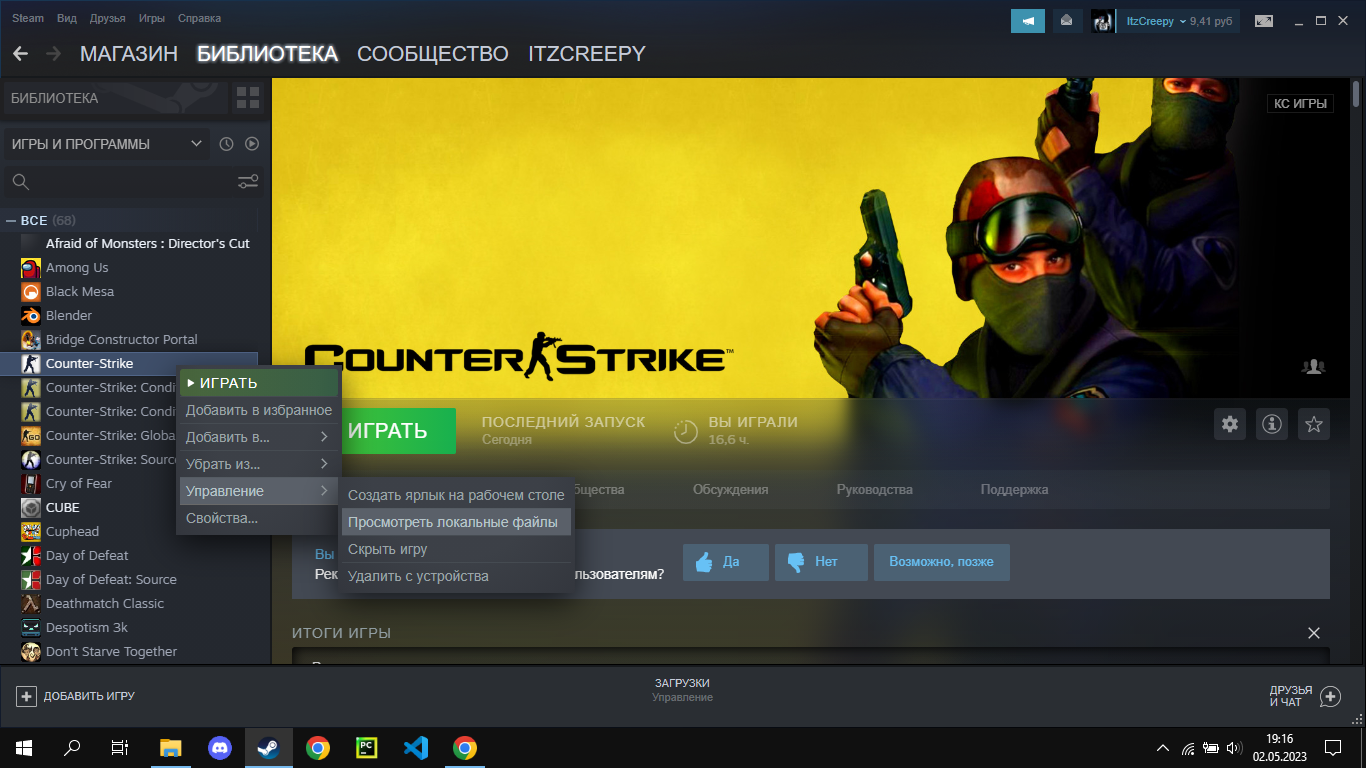This screenshot has width=1366, height=768.
Task: Click ИГРАТЬ in the context menu
Action: coord(258,383)
